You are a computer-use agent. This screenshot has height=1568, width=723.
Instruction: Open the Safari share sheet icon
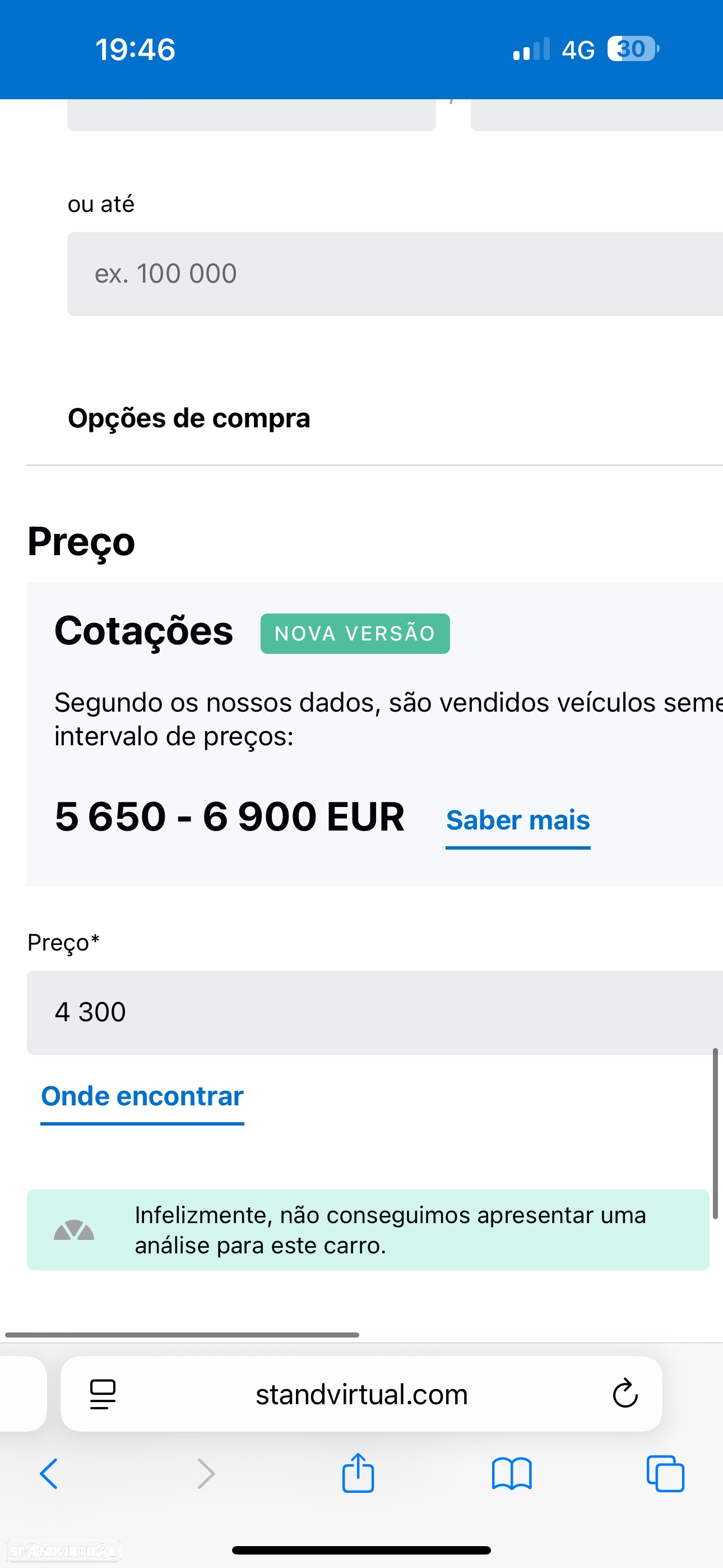click(x=358, y=1473)
